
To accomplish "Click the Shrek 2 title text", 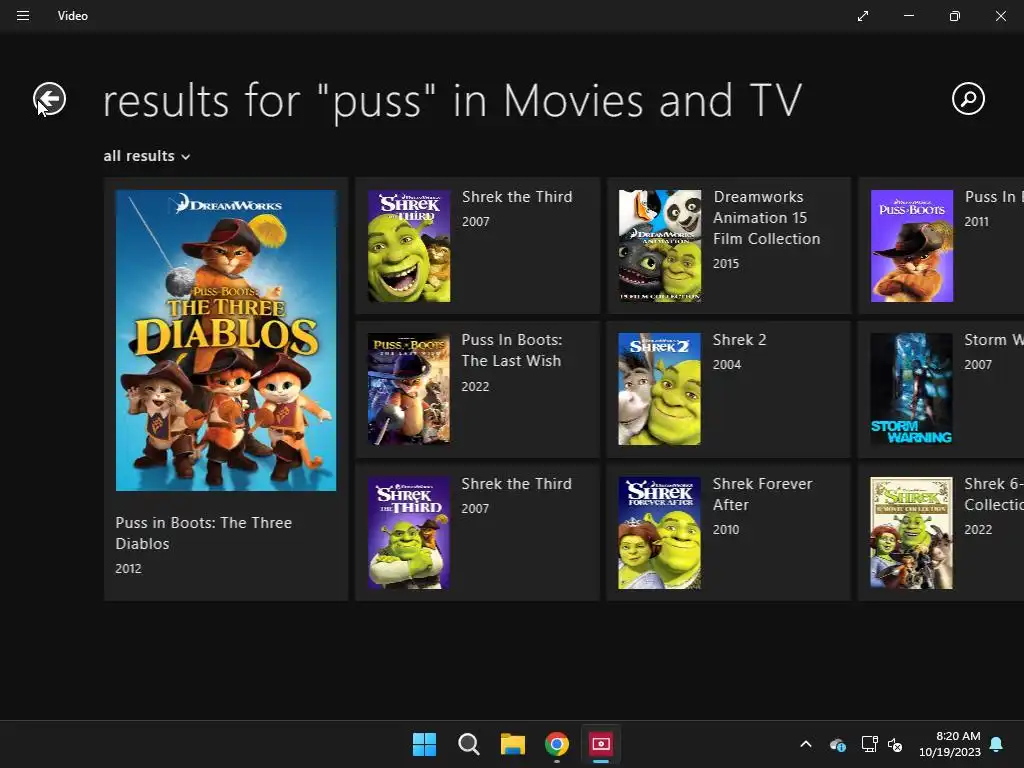I will coord(739,340).
